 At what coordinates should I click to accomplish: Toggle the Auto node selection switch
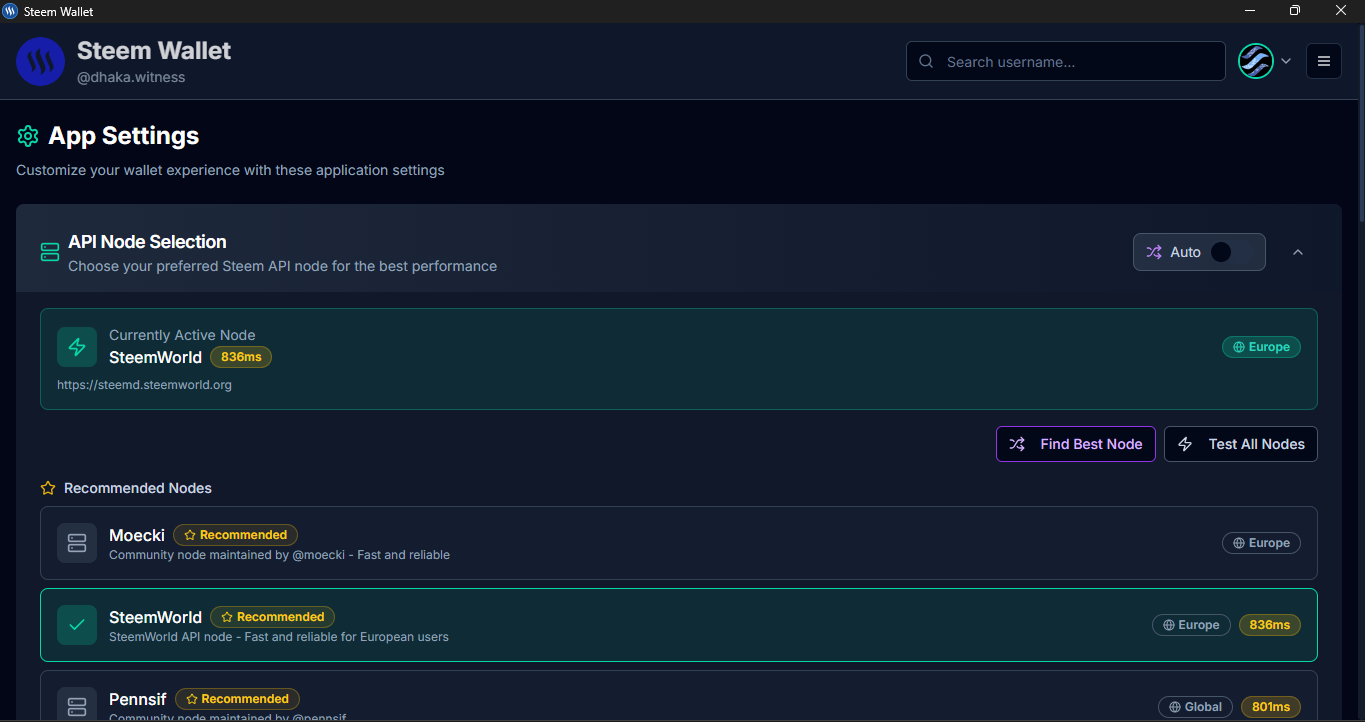click(1233, 252)
